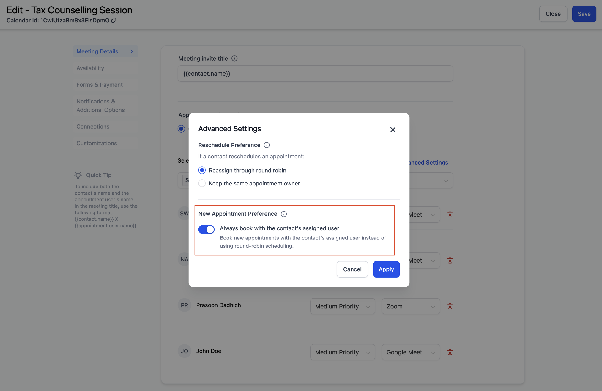
Task: Click the meeting invite title field
Action: 315,73
